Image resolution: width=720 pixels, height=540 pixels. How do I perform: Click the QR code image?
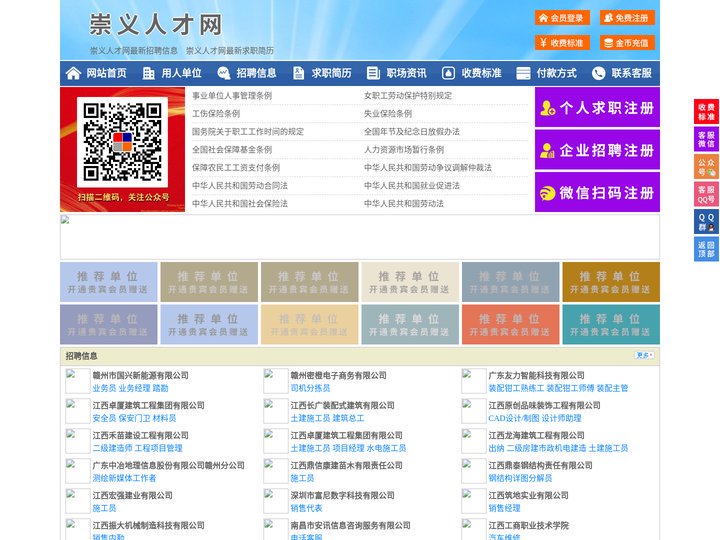(122, 142)
